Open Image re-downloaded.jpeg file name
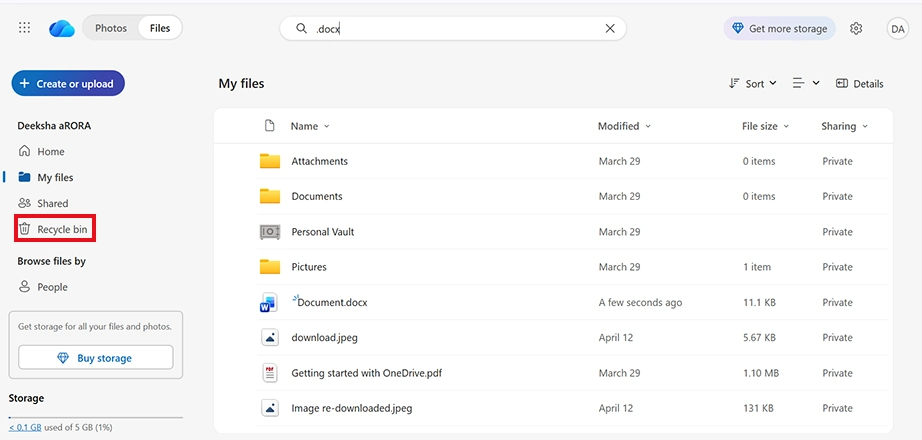Viewport: 922px width, 440px height. click(352, 408)
